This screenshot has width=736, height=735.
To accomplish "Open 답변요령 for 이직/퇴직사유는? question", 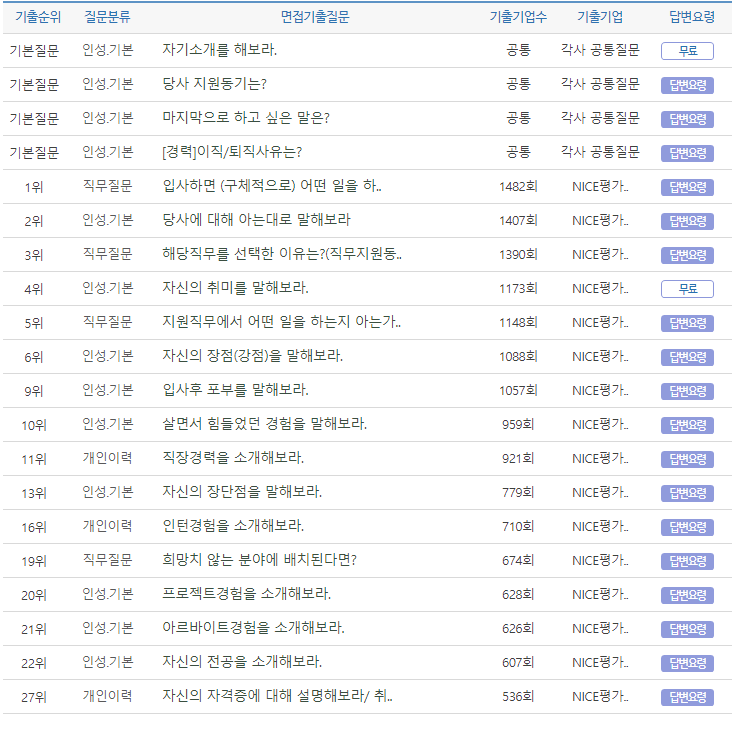I will 687,153.
